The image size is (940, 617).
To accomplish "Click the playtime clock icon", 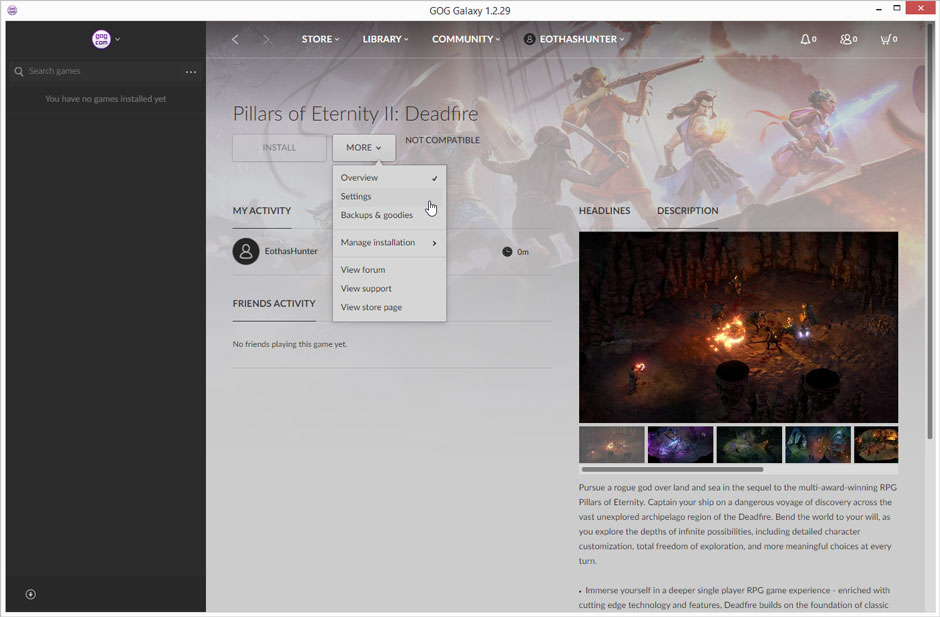I will (x=507, y=252).
